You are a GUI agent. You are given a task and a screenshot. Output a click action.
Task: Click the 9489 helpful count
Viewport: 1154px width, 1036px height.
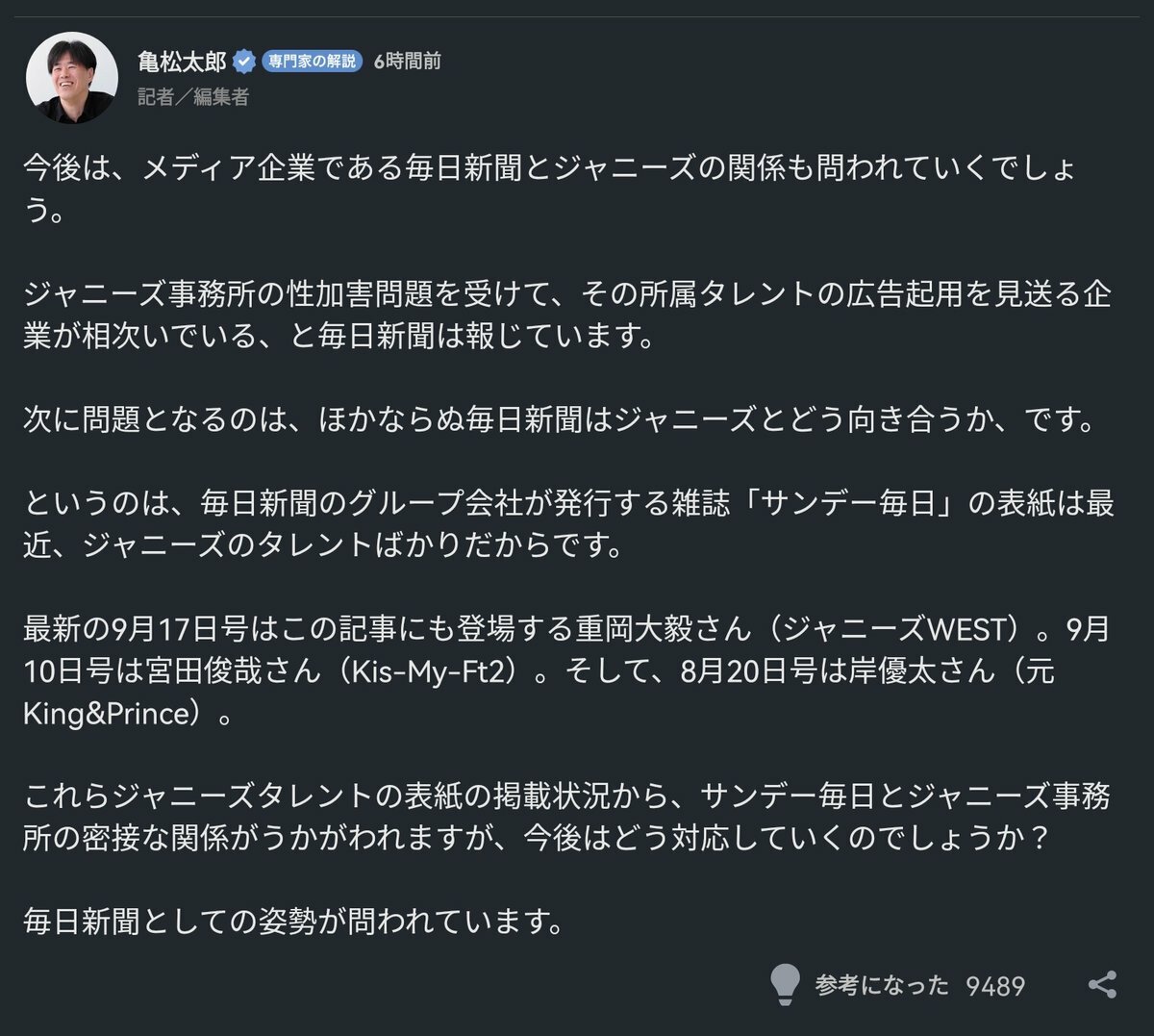tap(995, 986)
